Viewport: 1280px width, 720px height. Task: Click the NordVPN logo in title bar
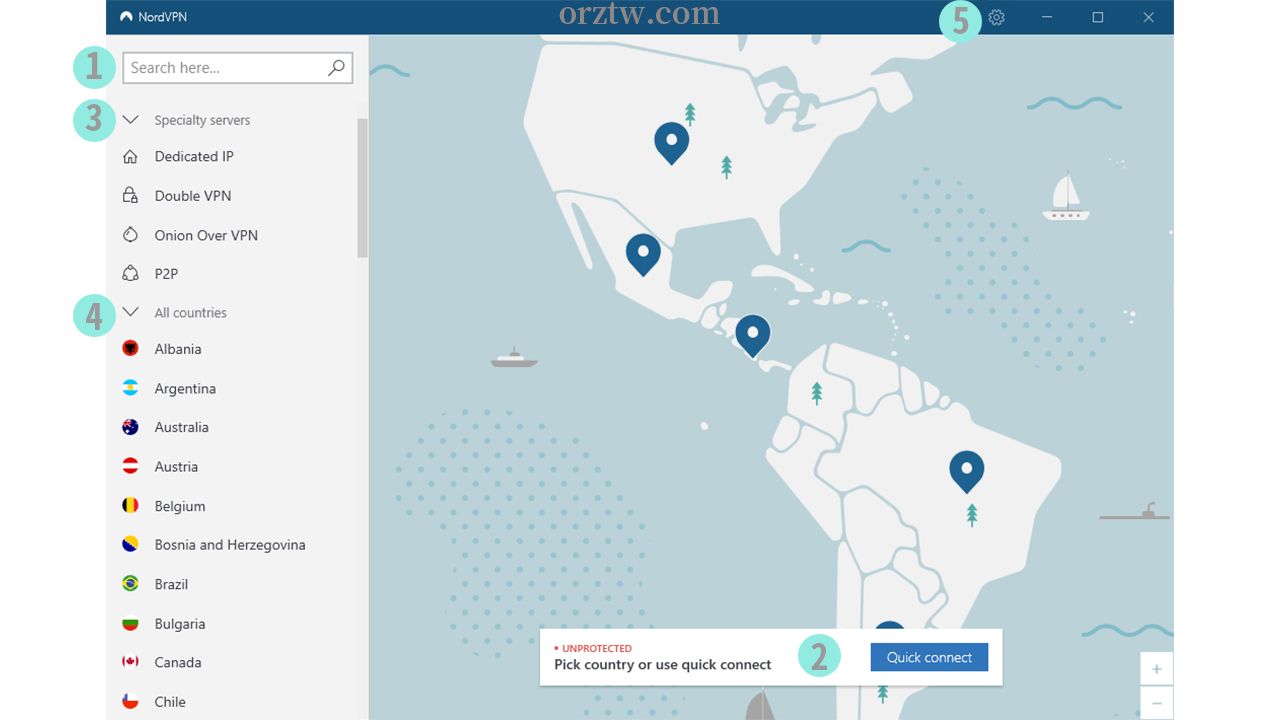click(x=126, y=17)
